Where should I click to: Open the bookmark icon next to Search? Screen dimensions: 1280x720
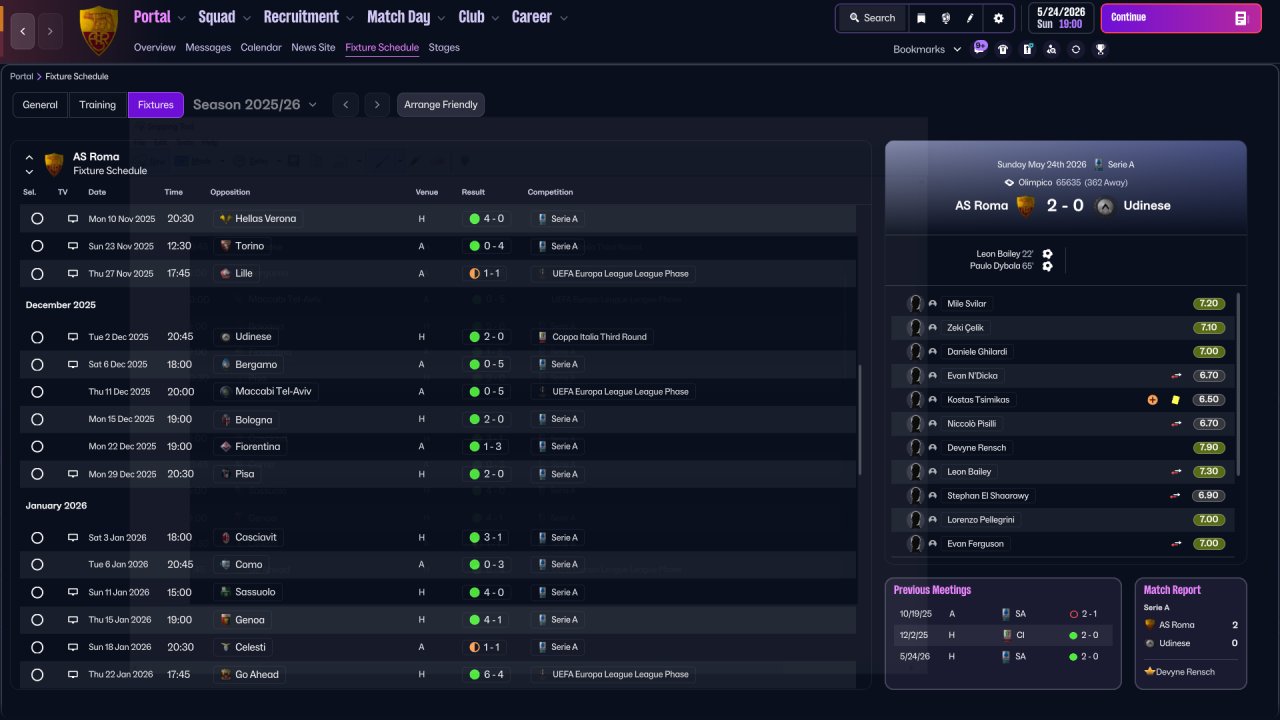[x=921, y=18]
